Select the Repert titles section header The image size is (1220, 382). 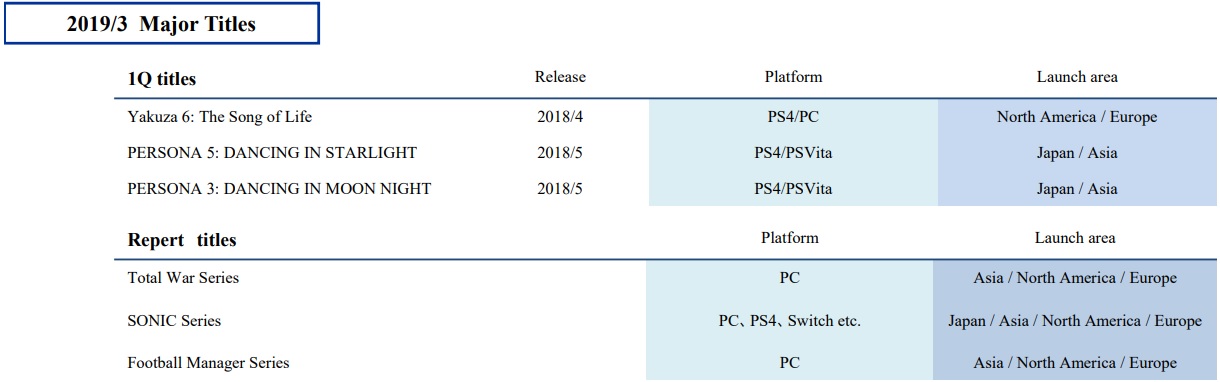(182, 240)
